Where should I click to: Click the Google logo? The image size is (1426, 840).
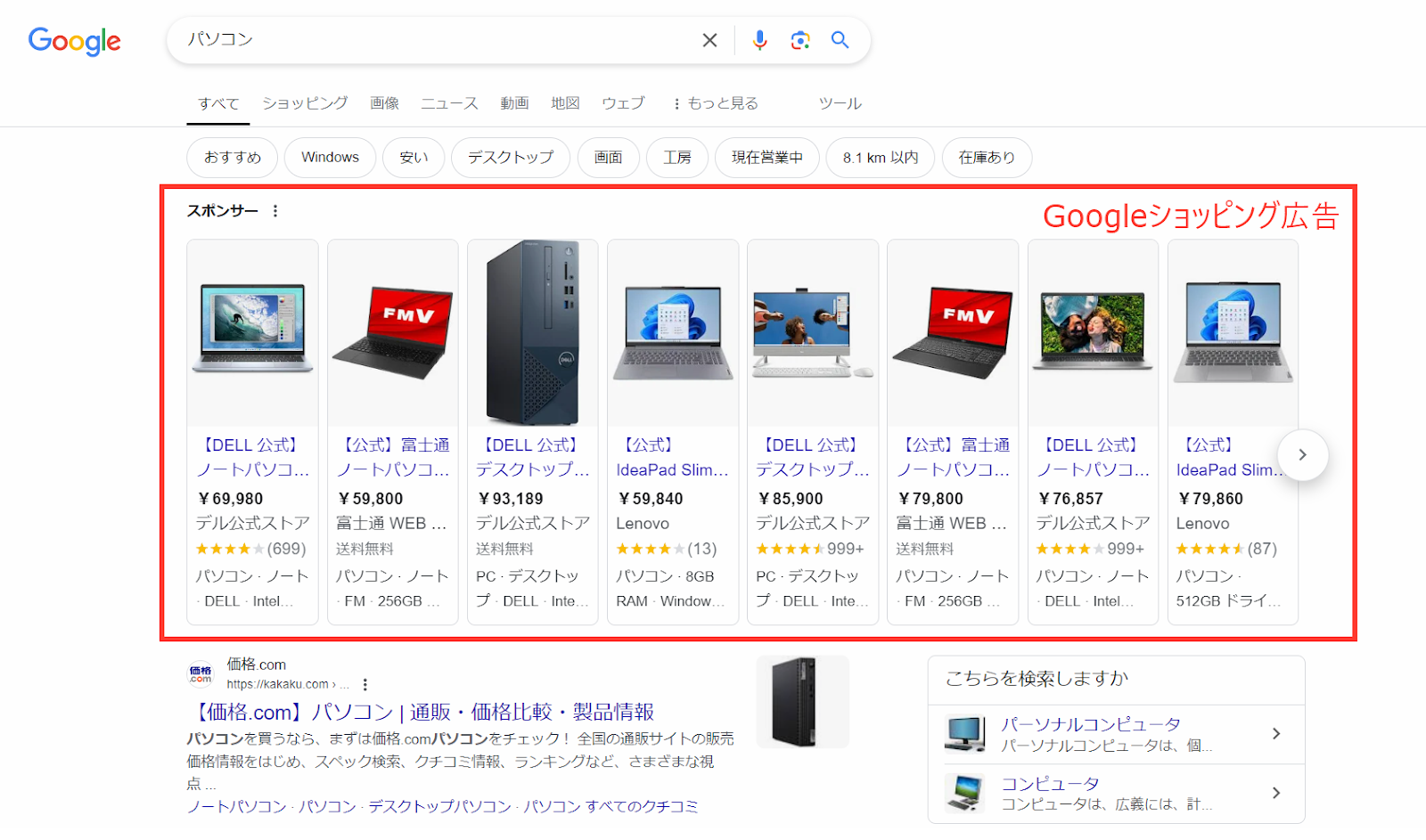click(74, 41)
